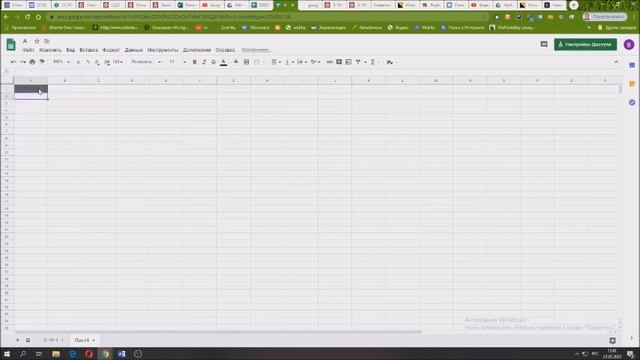
Task: Open the font family dropdown
Action: (146, 62)
